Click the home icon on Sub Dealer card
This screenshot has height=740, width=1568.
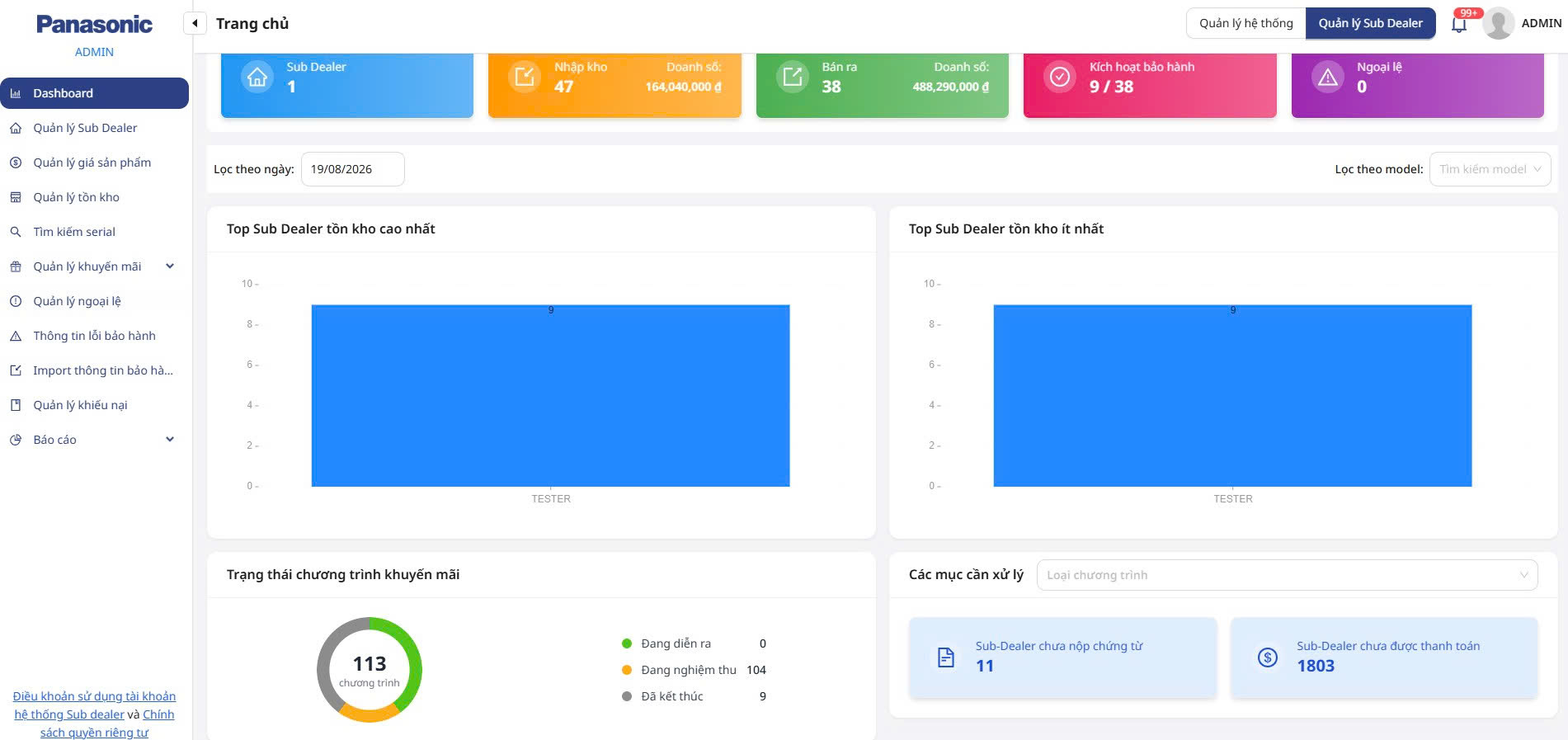click(x=257, y=78)
